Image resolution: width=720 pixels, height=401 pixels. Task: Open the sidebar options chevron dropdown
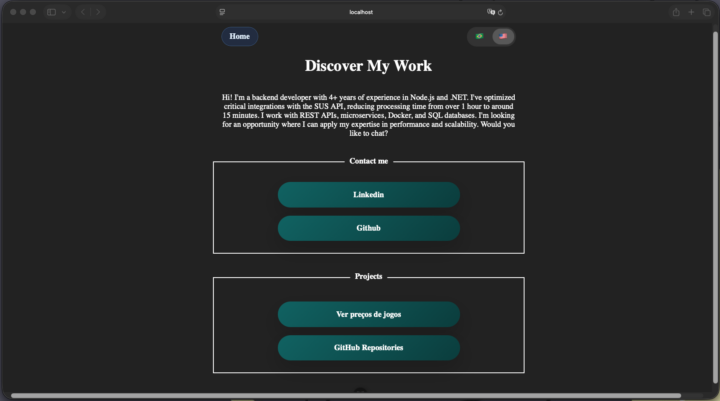coord(64,12)
